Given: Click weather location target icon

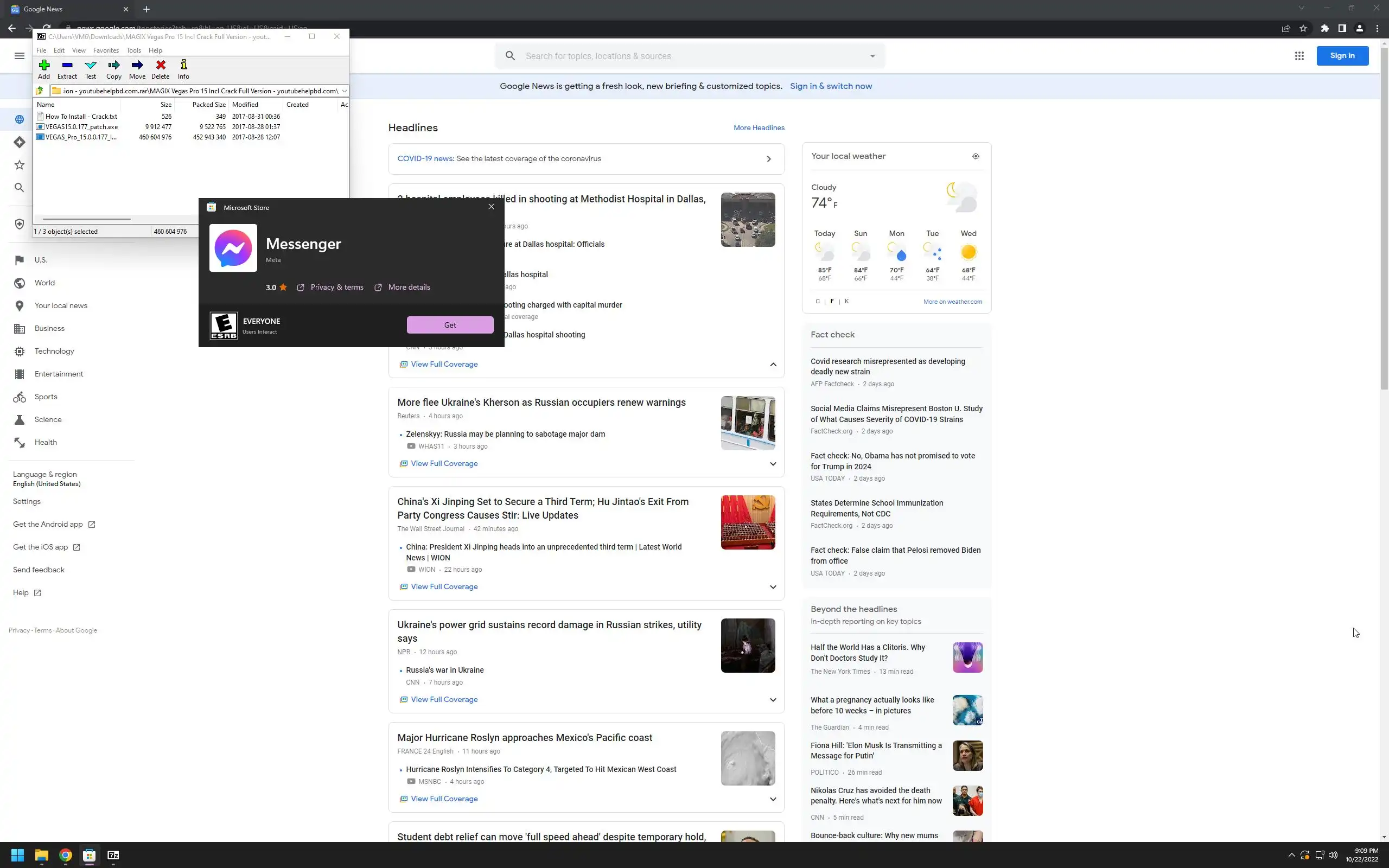Looking at the screenshot, I should point(975,156).
